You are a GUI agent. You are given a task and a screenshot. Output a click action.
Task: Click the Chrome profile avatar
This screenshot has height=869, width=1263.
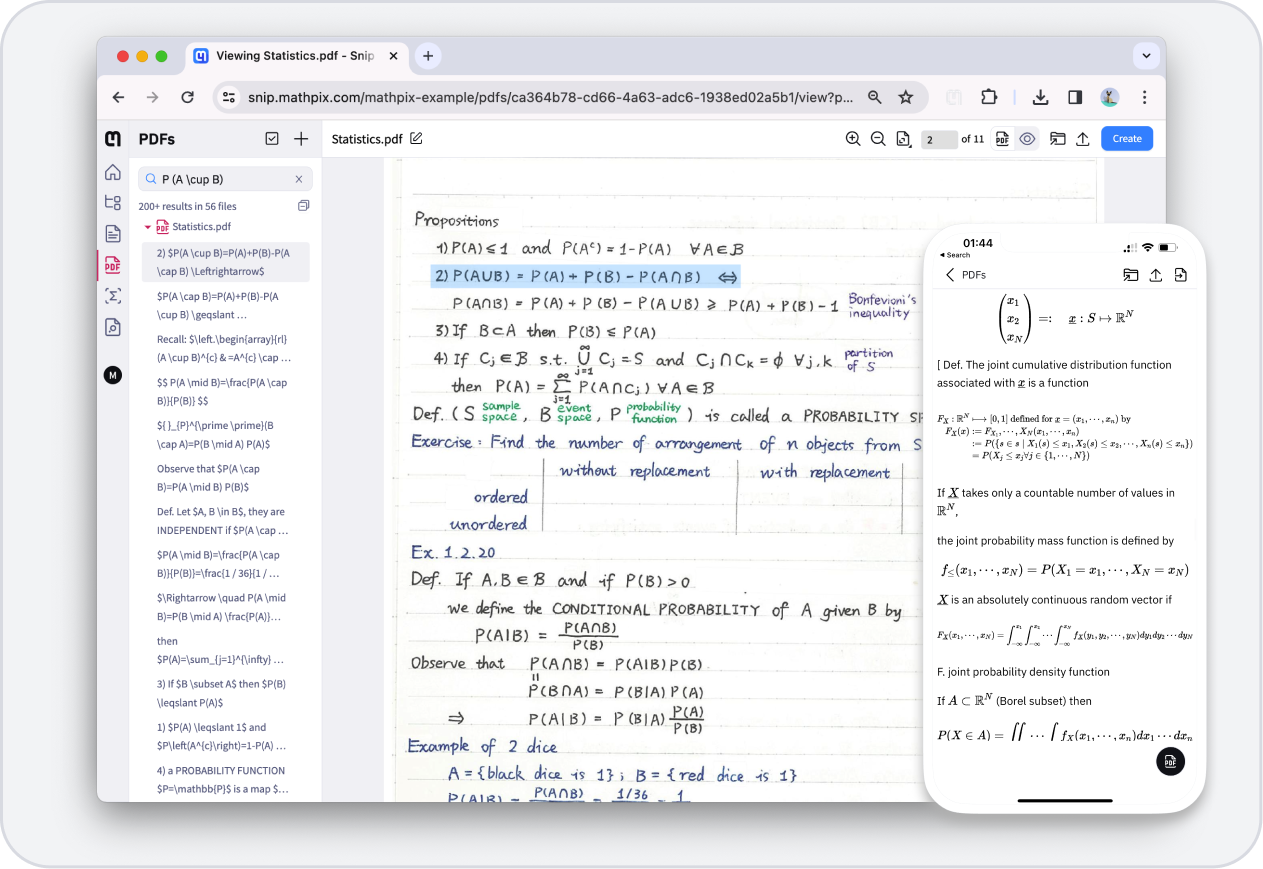click(x=1110, y=97)
